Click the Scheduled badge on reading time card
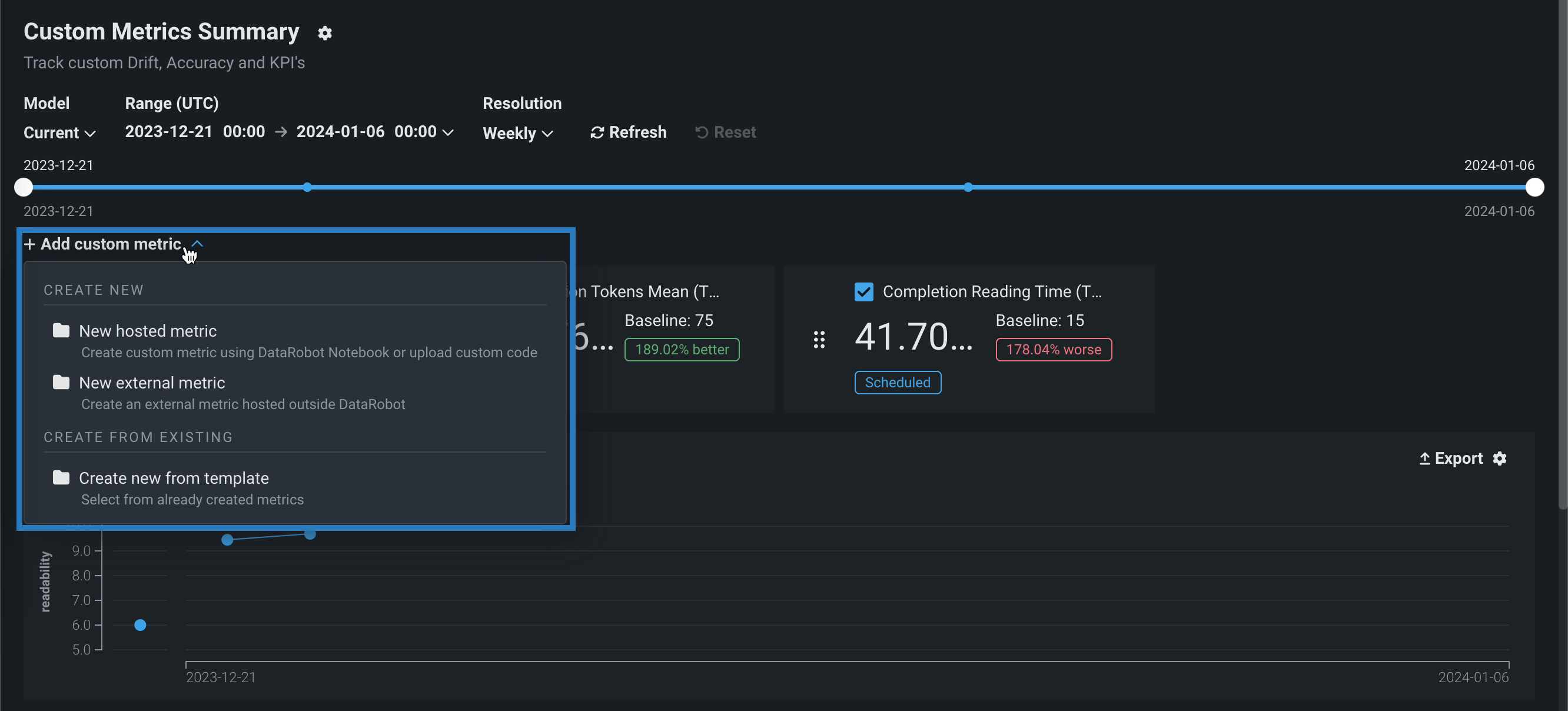Screen dimensions: 1568x711 (x=897, y=383)
